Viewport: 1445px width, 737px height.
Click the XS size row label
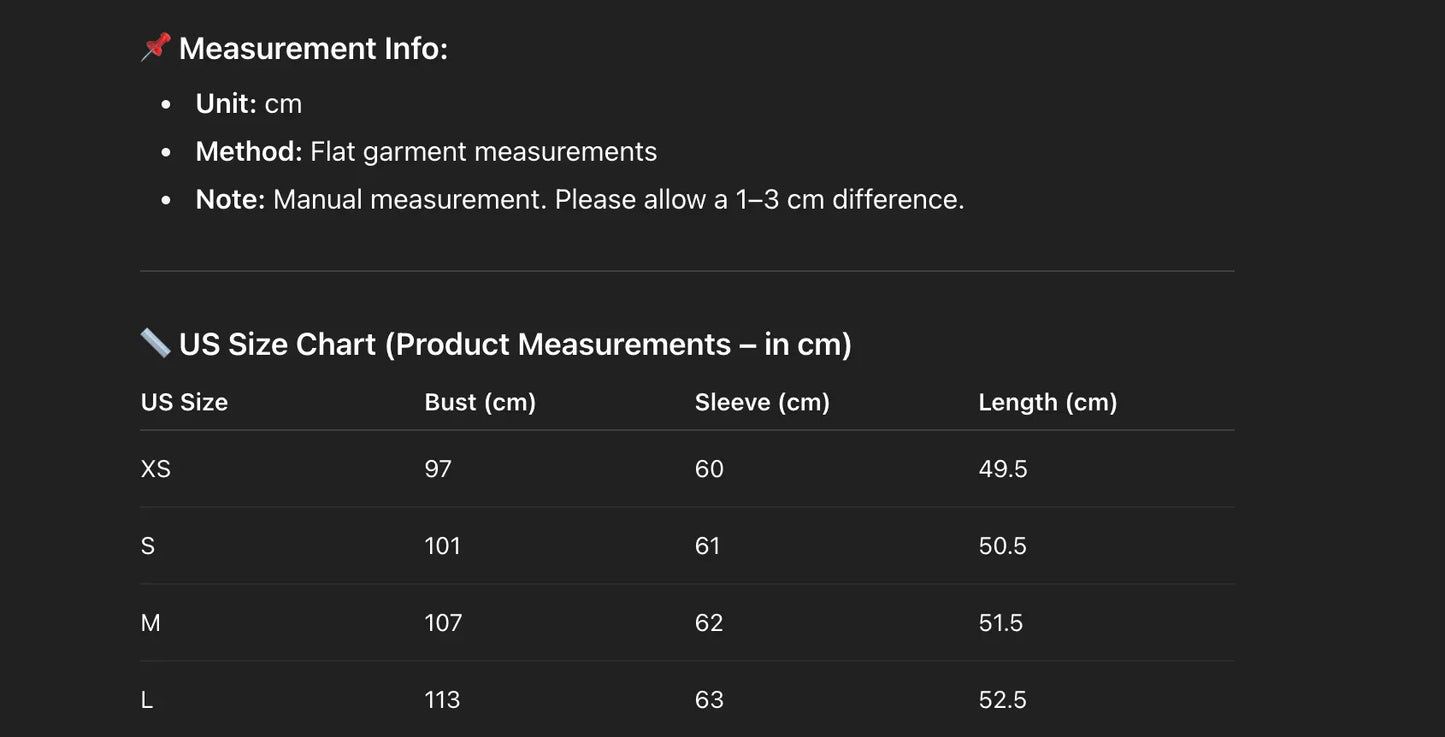(156, 469)
